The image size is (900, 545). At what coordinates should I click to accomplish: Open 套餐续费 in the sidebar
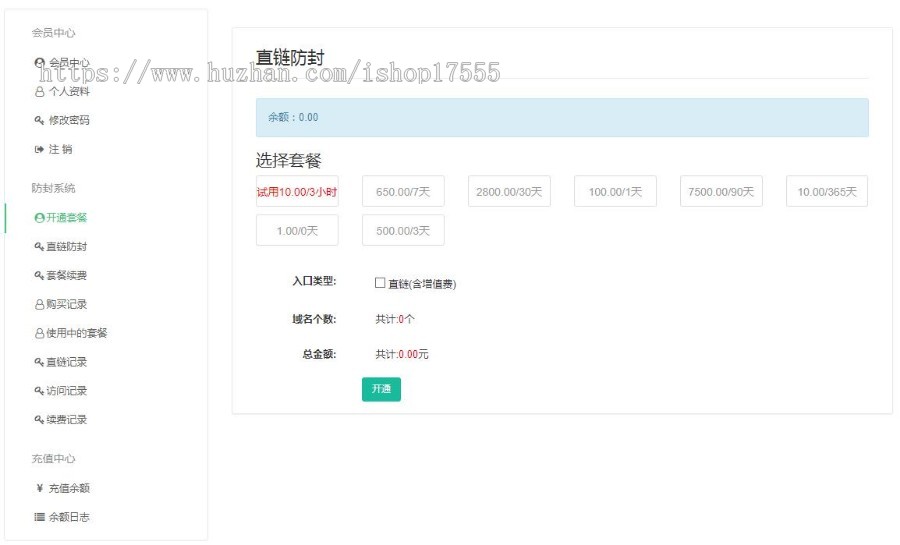pyautogui.click(x=67, y=275)
